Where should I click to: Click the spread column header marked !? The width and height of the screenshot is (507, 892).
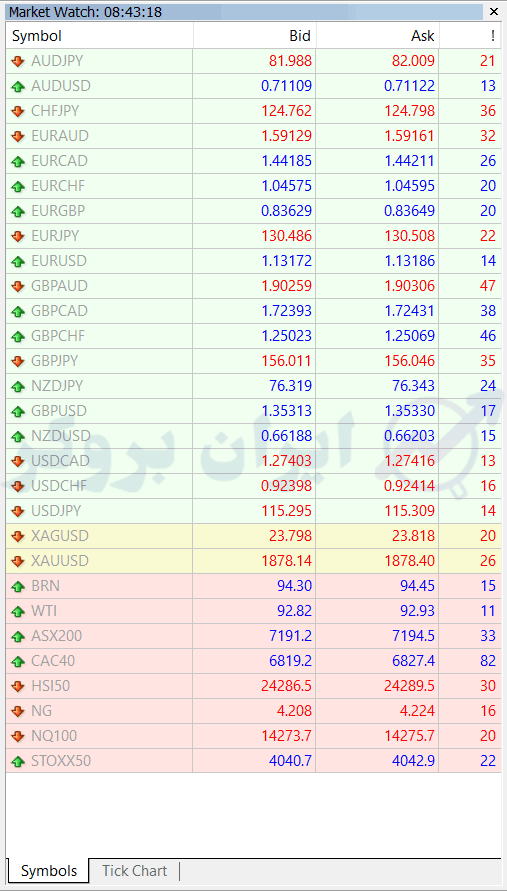pos(471,36)
